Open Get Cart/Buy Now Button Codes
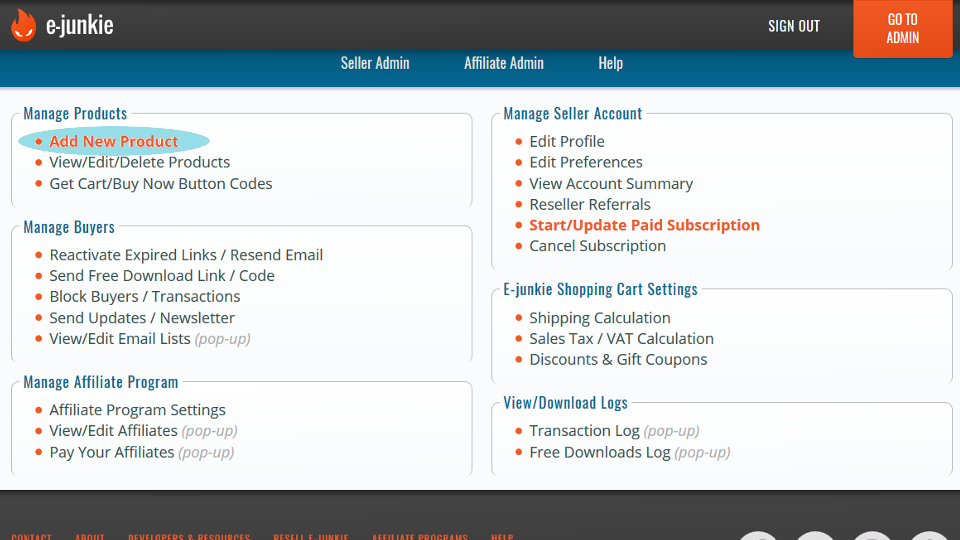The image size is (960, 540). [x=161, y=184]
